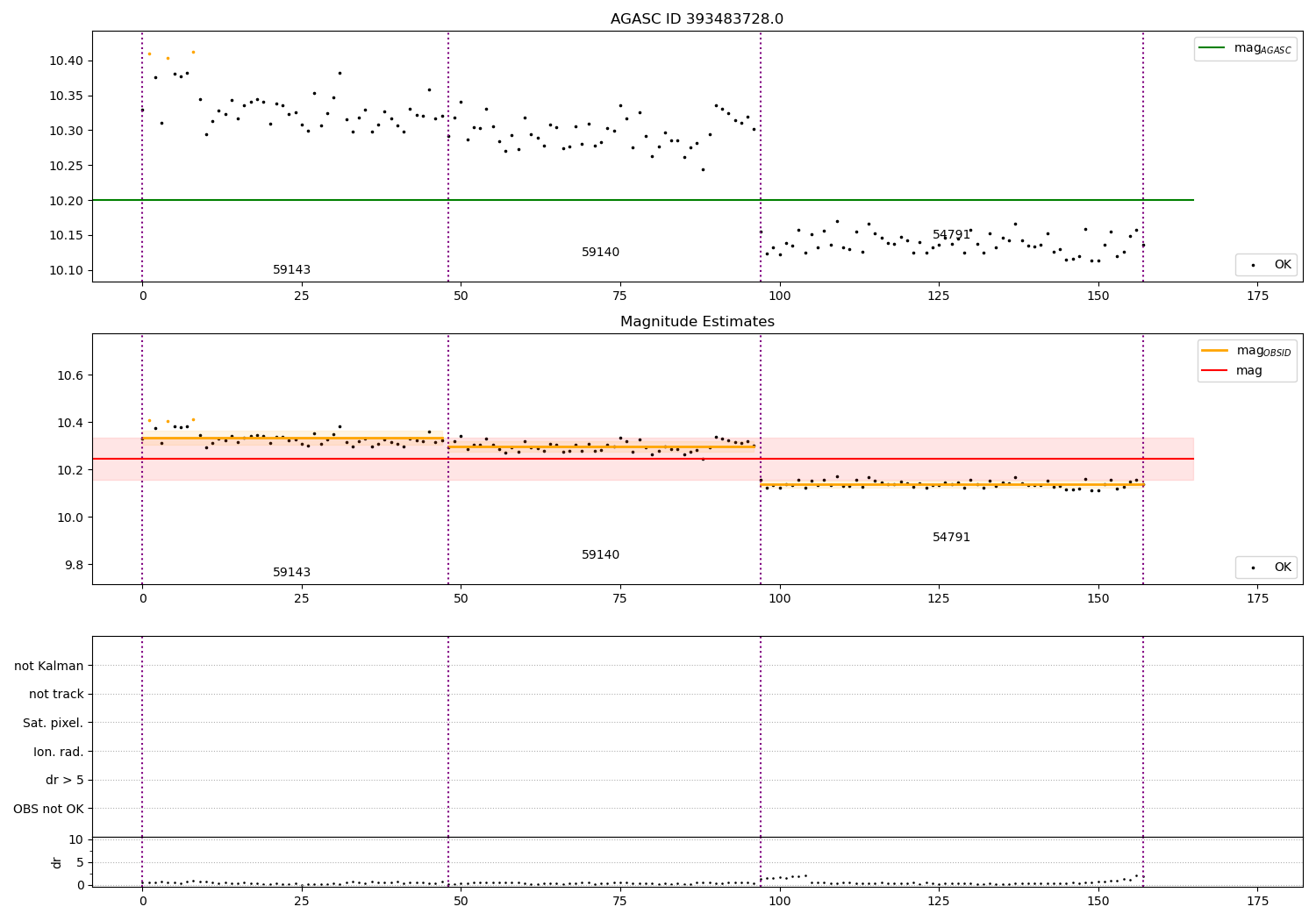Click x-tick '150' under the Magnitude Estimates plot
Screen dimensions: 1316x921
pos(1098,599)
